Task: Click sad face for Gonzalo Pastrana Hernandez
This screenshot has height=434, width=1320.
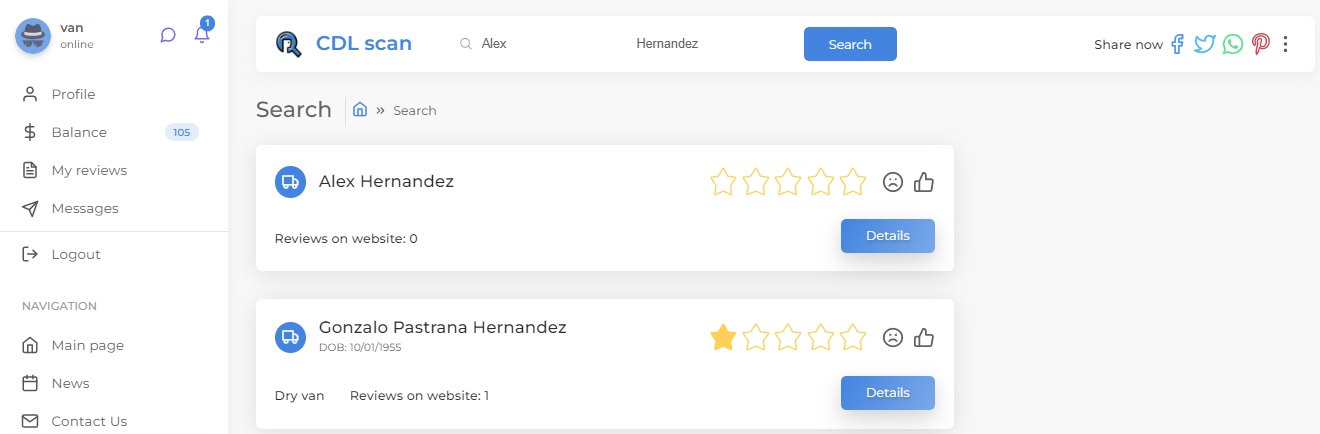Action: click(893, 338)
